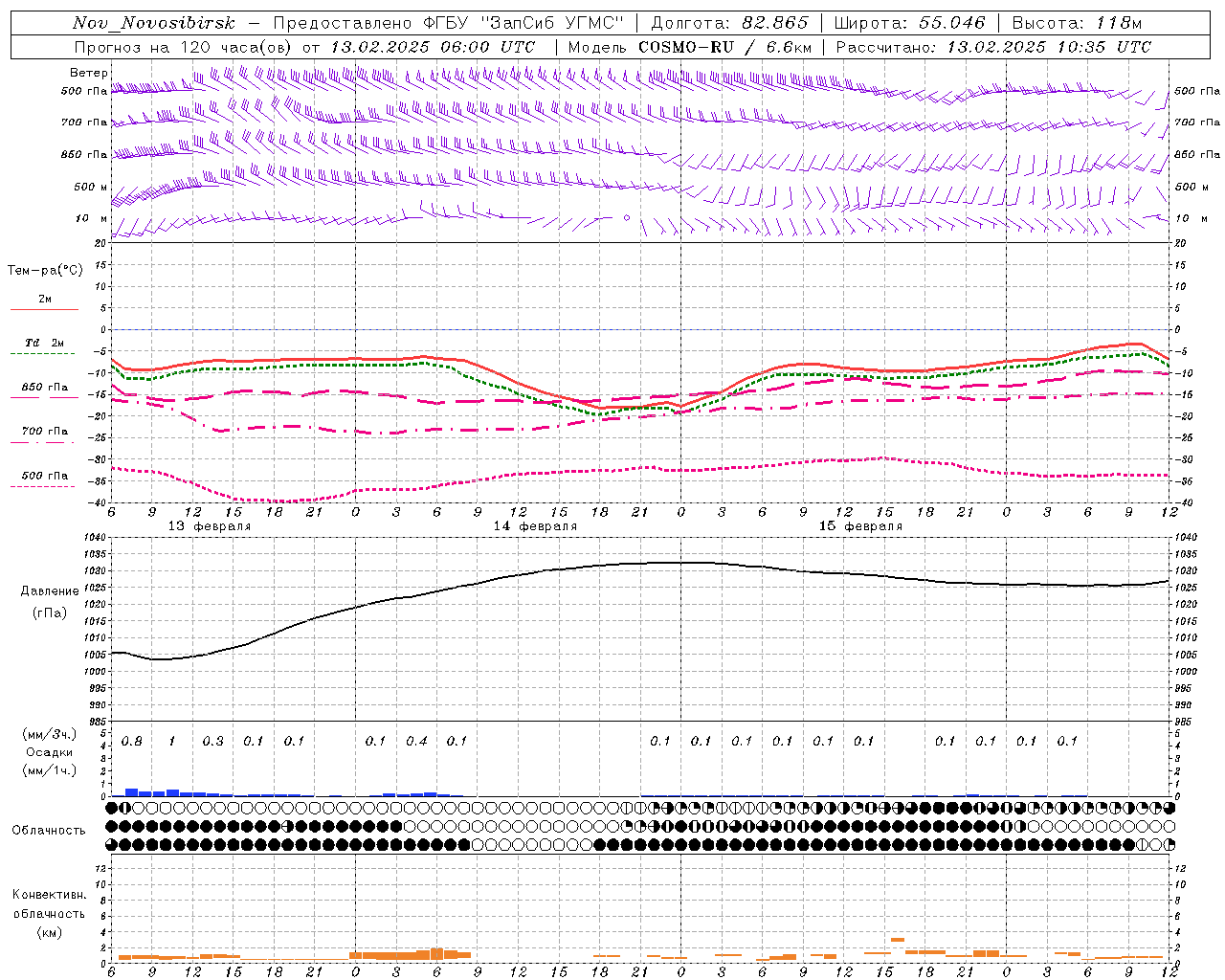1225x980 pixels.
Task: Click the 15 февраля date label
Action: pos(860,526)
